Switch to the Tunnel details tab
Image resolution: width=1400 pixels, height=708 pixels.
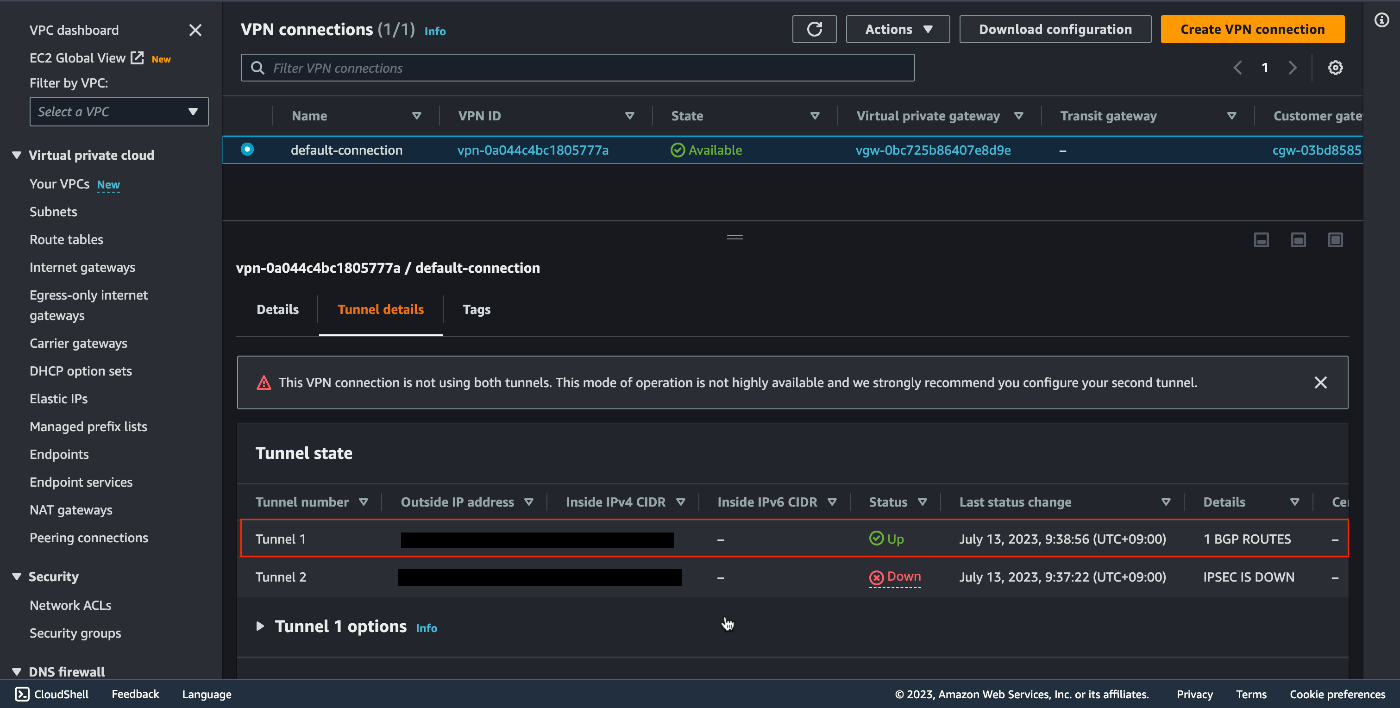(381, 309)
